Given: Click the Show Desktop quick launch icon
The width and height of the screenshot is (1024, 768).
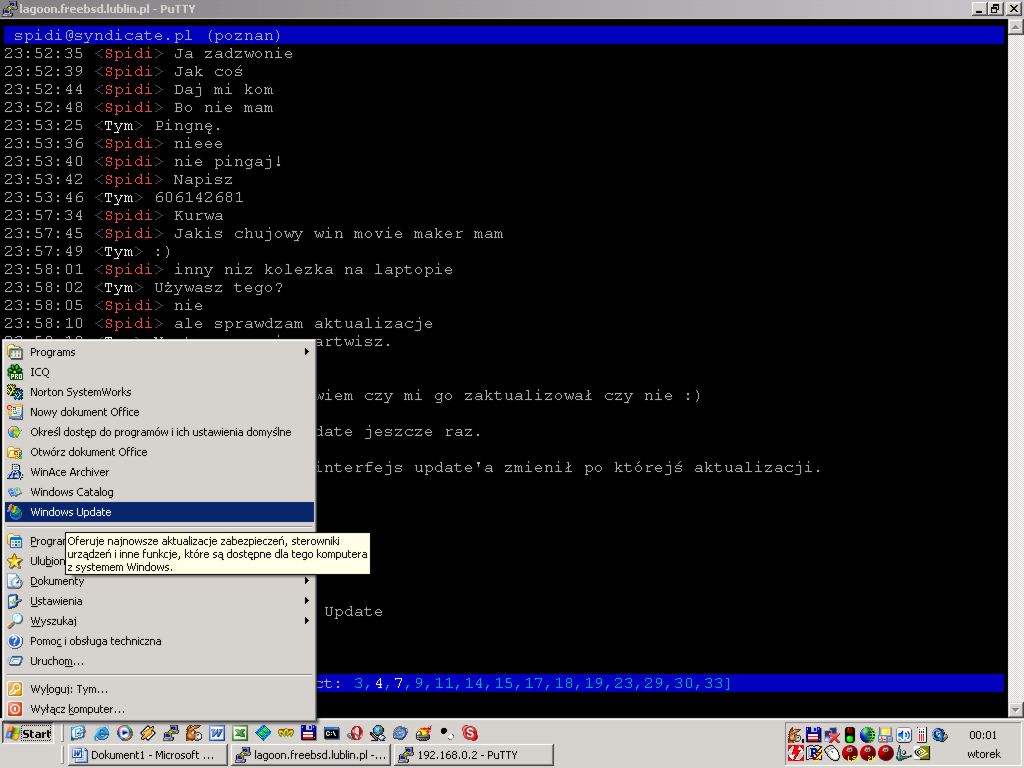Looking at the screenshot, I should pos(78,733).
